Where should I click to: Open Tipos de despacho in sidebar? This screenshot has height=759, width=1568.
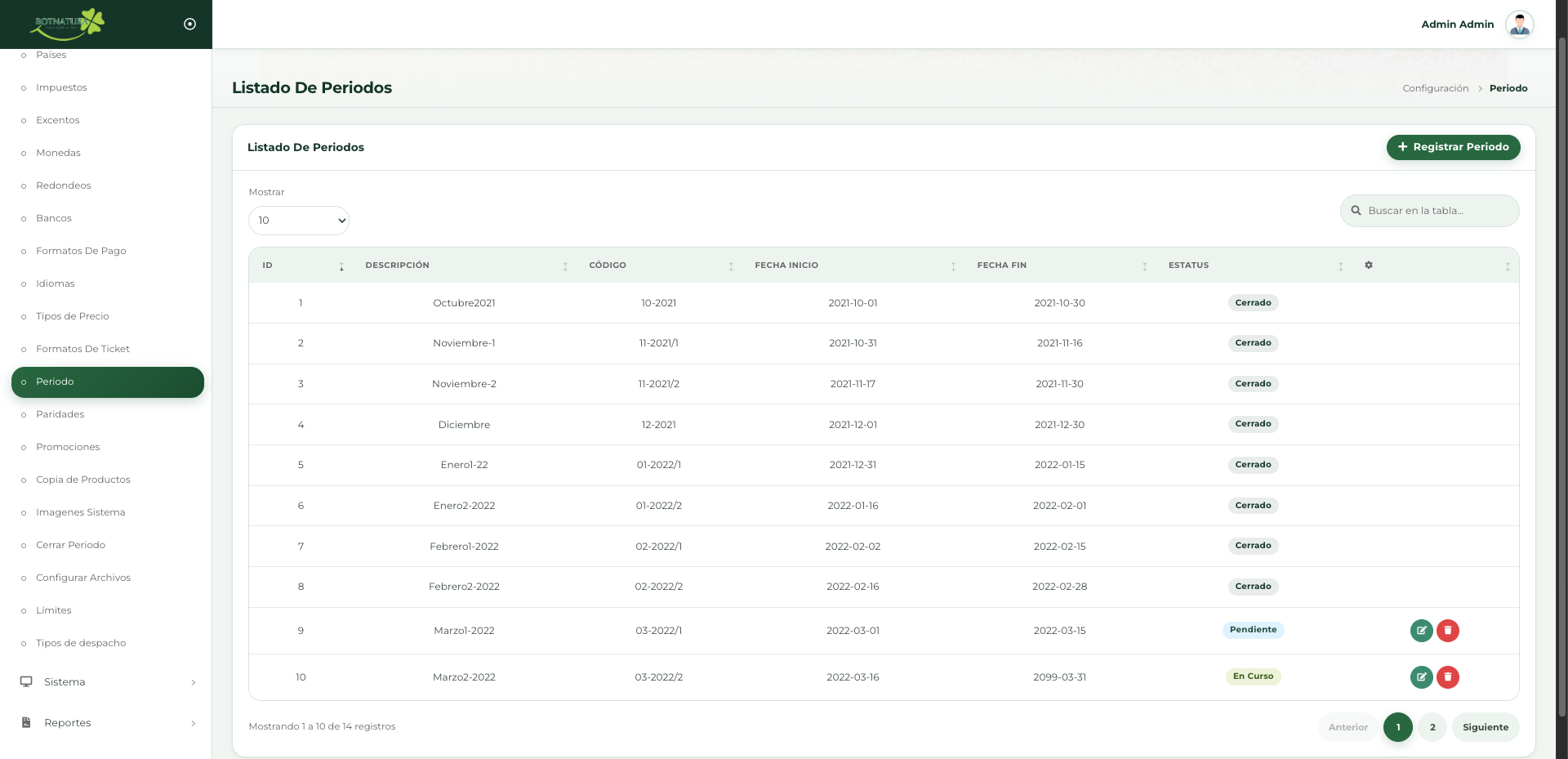coord(81,643)
